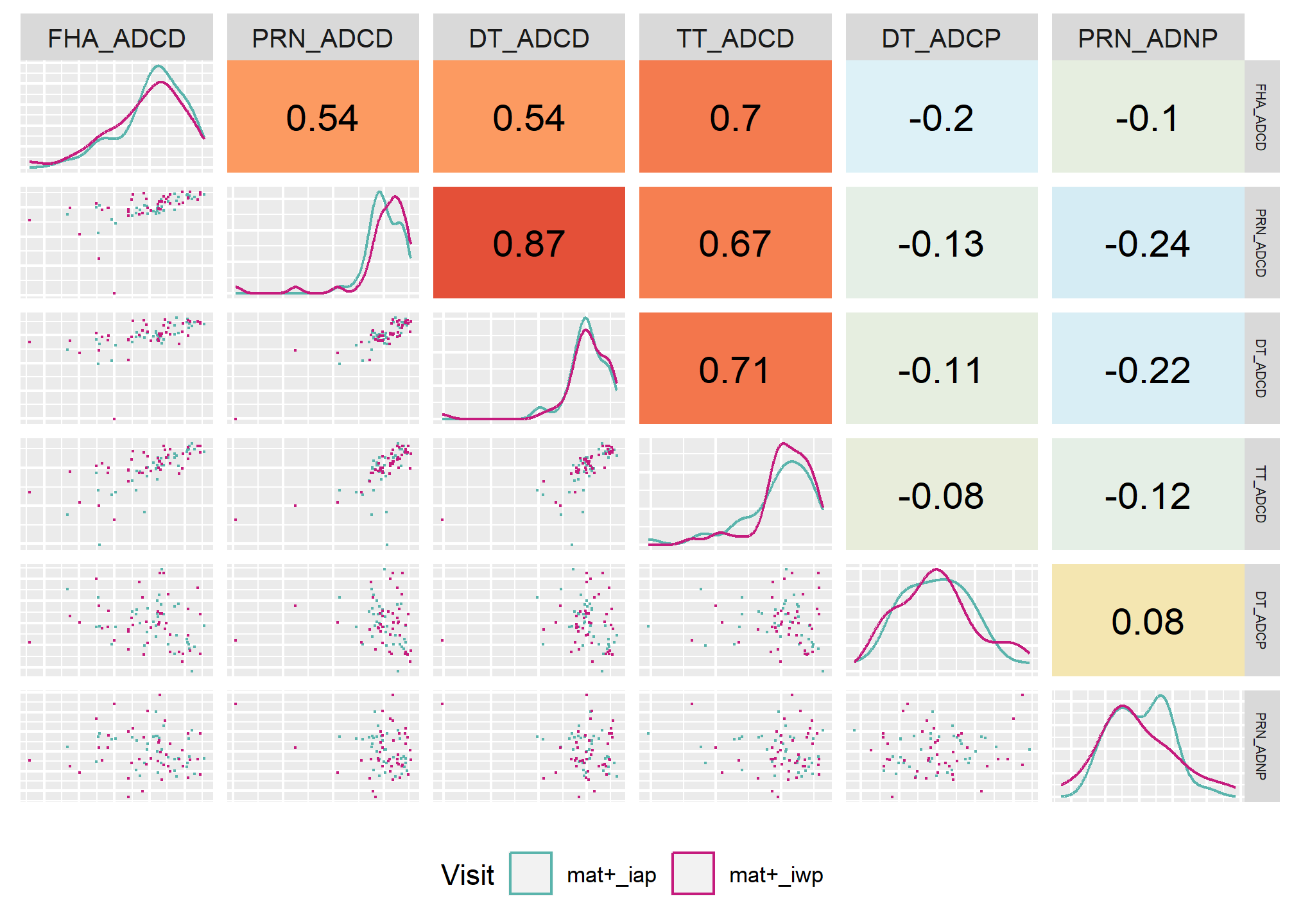Click the 0.7 correlation cell
Screen dimensions: 1294x924
tap(736, 117)
